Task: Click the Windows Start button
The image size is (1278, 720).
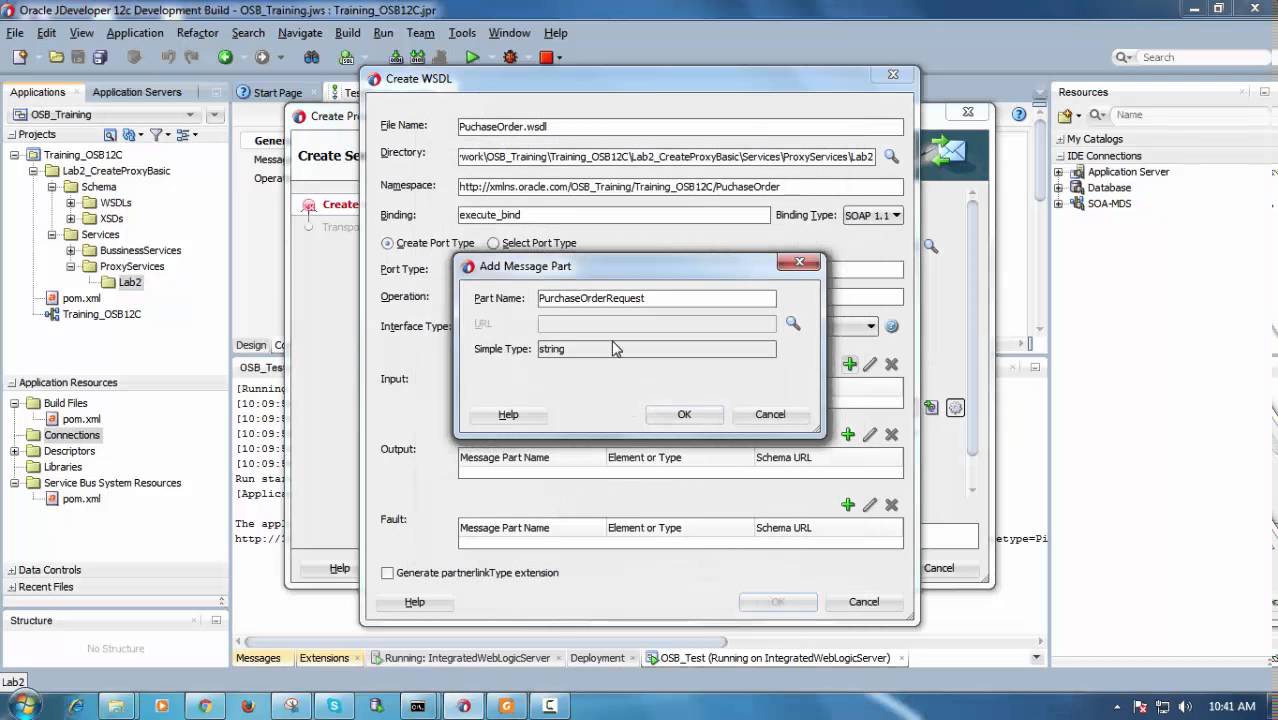Action: (22, 706)
